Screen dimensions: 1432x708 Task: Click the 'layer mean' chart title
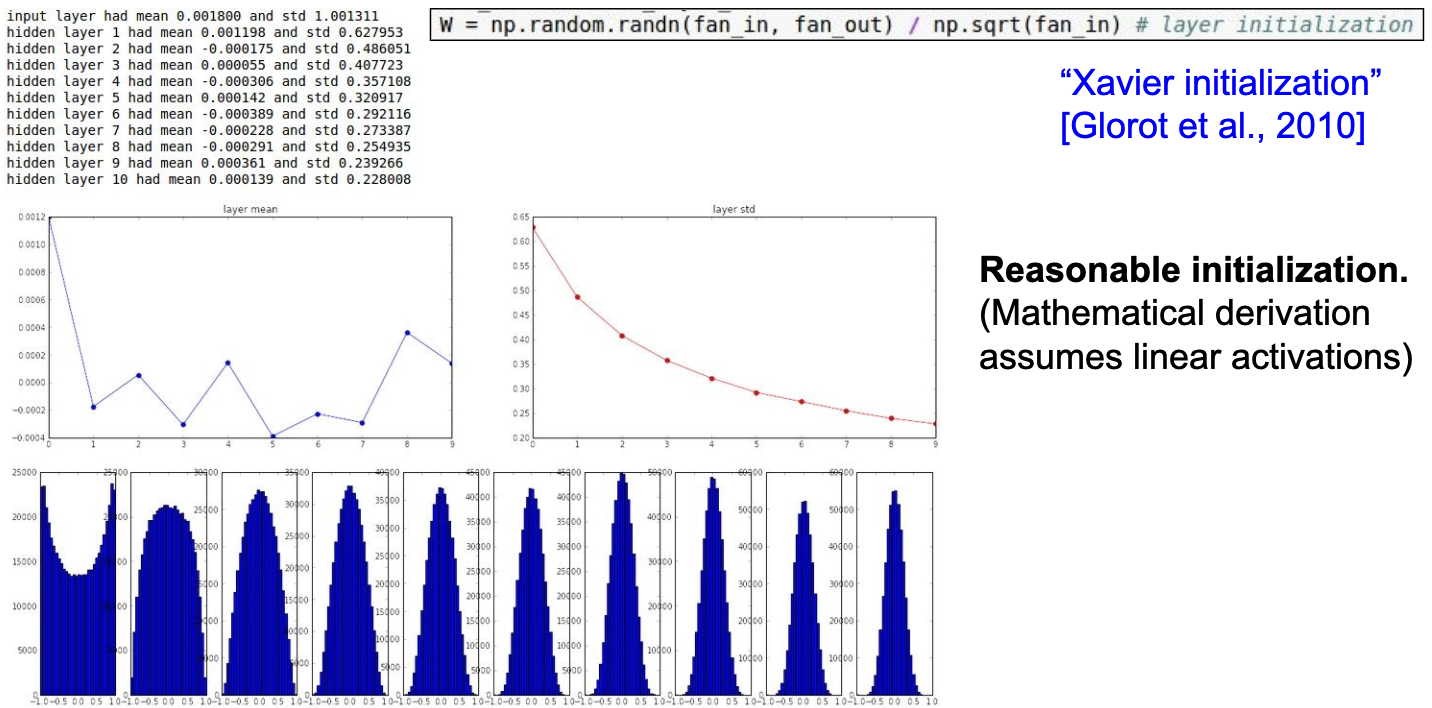[251, 209]
